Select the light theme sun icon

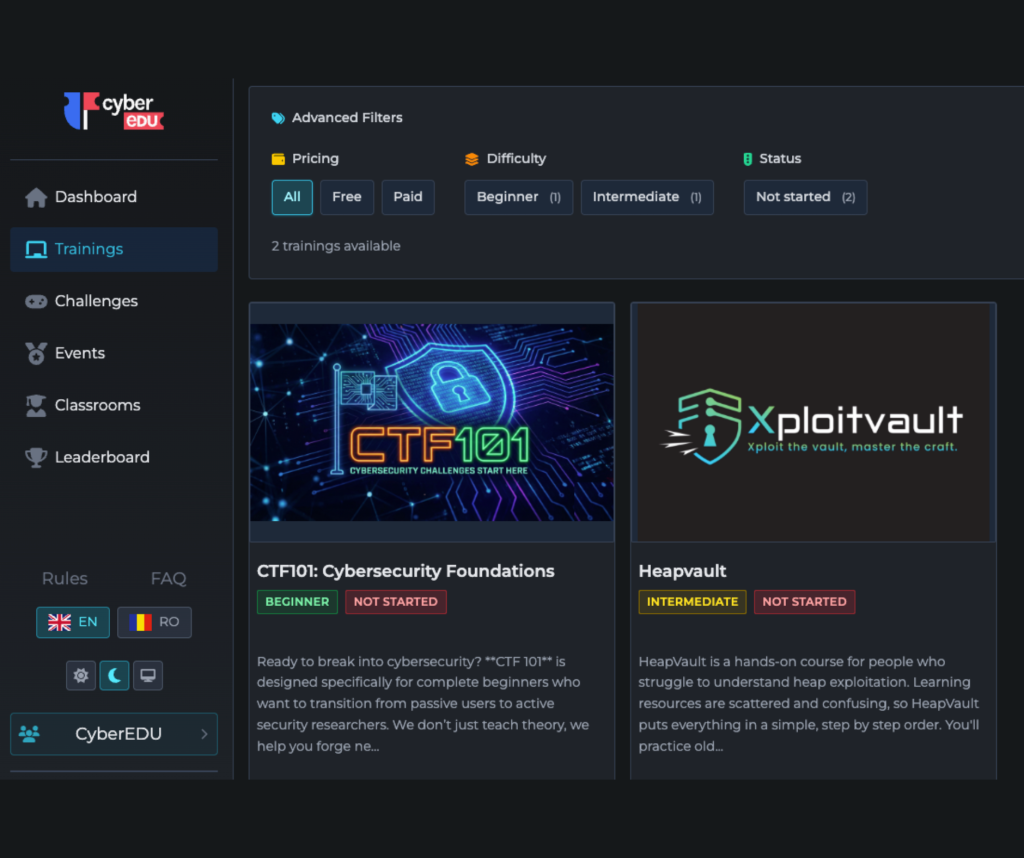tap(81, 675)
